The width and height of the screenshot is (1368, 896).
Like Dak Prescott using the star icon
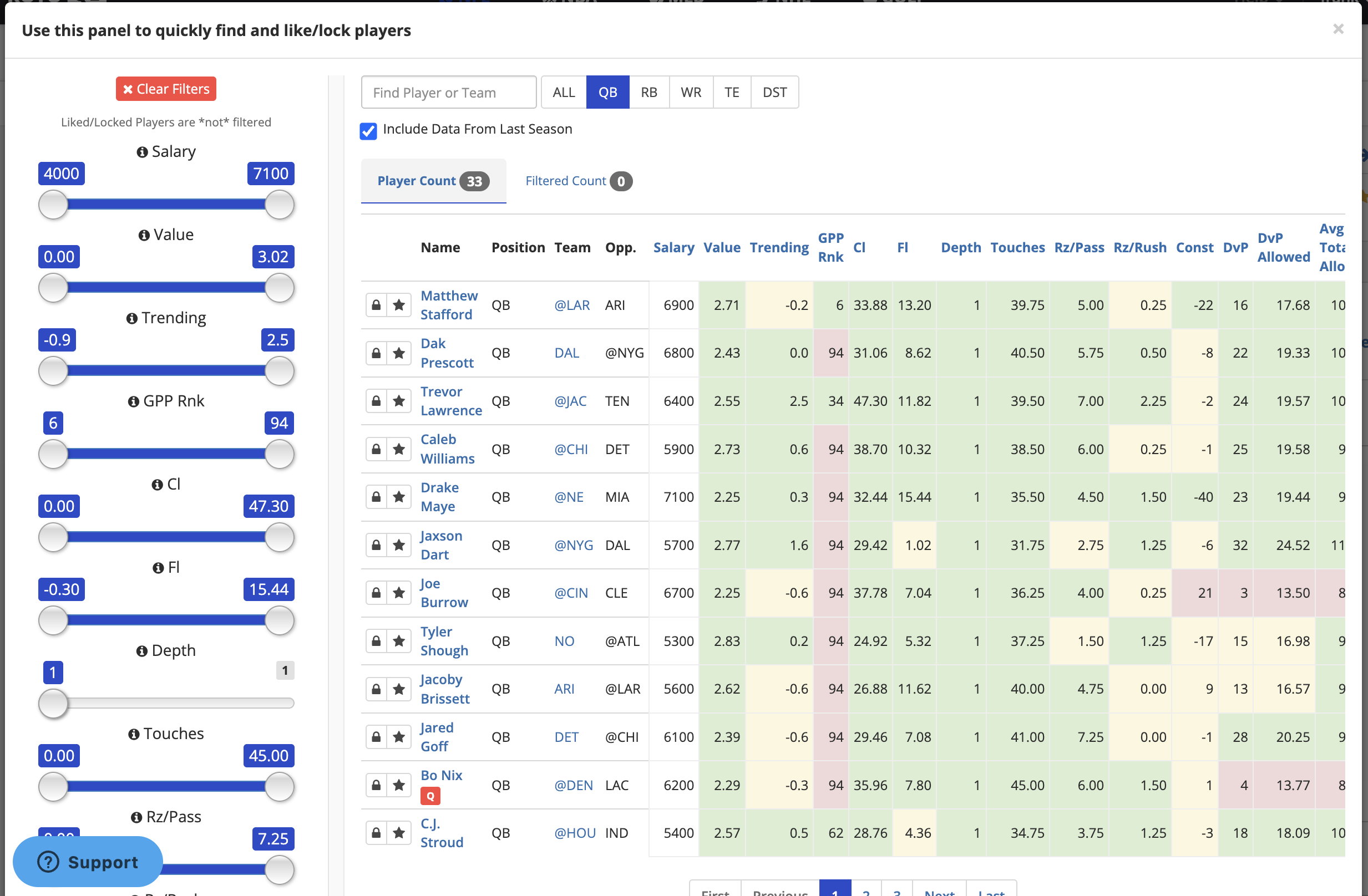click(x=399, y=353)
